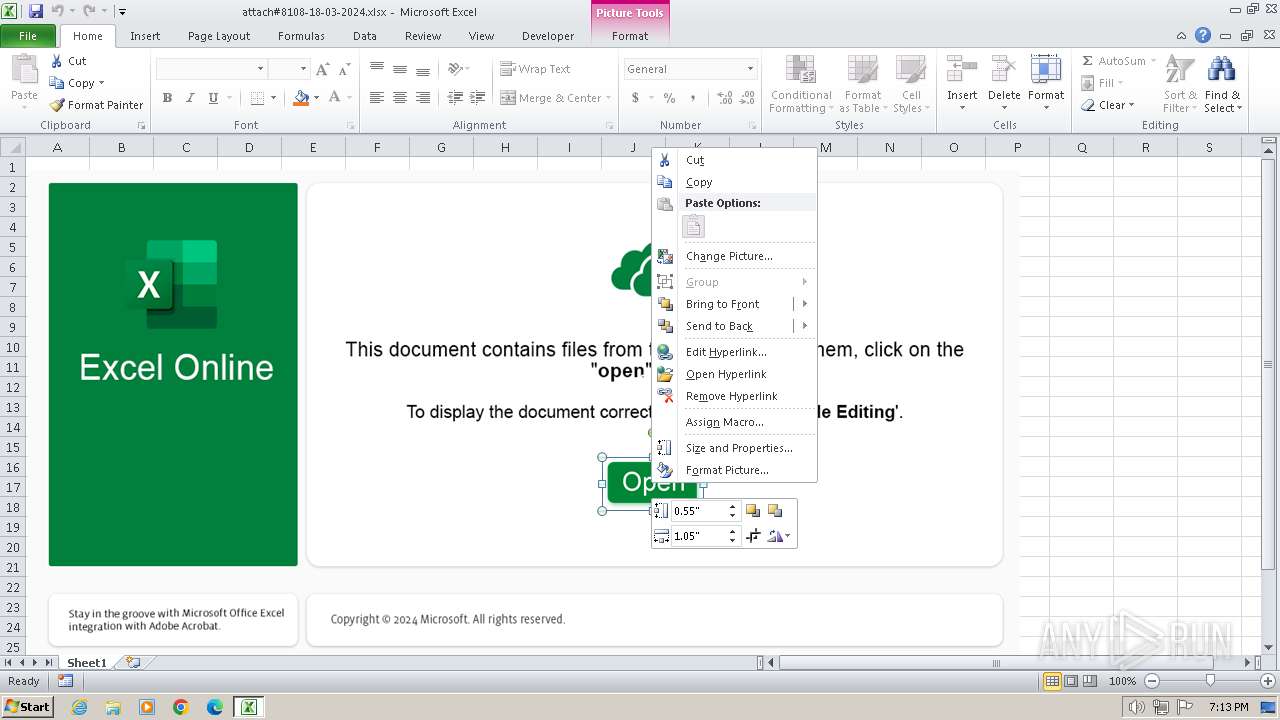Viewport: 1280px width, 720px height.
Task: Click the shape height field 0.55"
Action: pyautogui.click(x=699, y=511)
